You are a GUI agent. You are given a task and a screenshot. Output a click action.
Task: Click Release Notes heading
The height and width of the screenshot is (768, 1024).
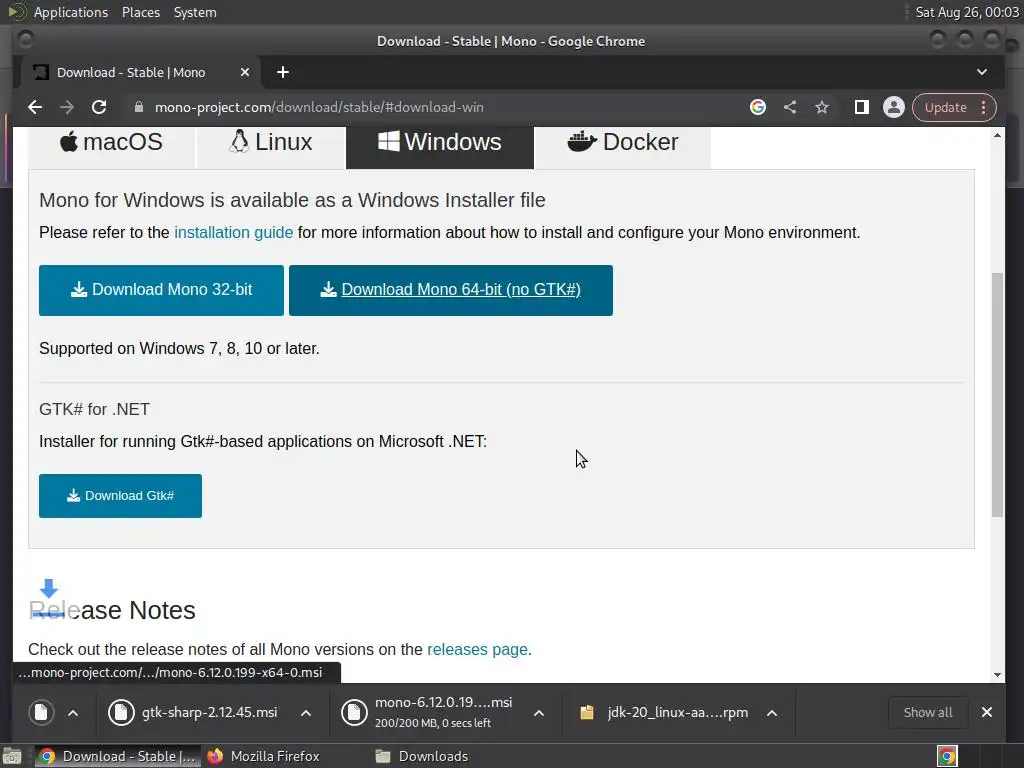[112, 610]
